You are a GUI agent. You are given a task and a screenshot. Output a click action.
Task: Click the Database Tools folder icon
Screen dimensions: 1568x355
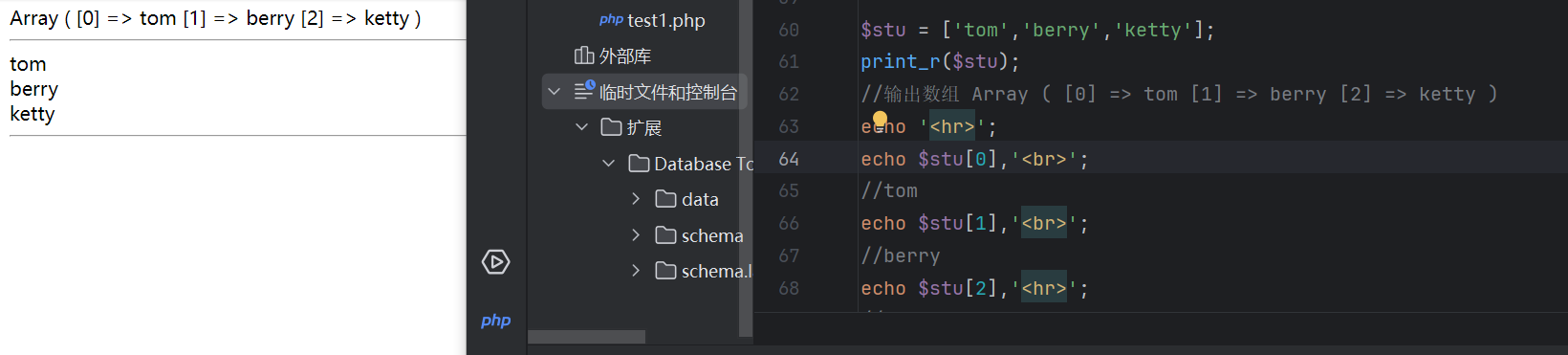click(x=639, y=164)
